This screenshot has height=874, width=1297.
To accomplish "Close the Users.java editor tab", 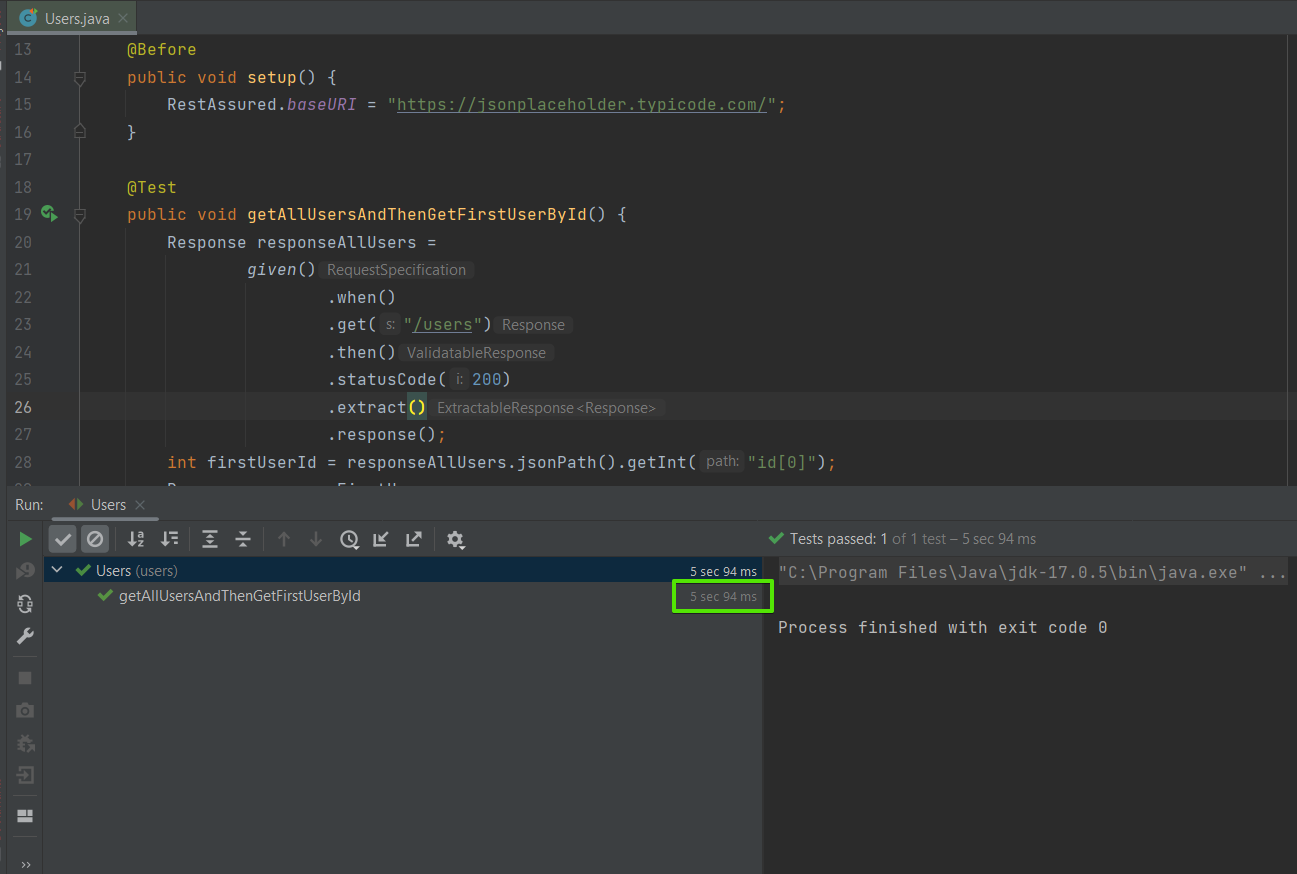I will pos(123,19).
